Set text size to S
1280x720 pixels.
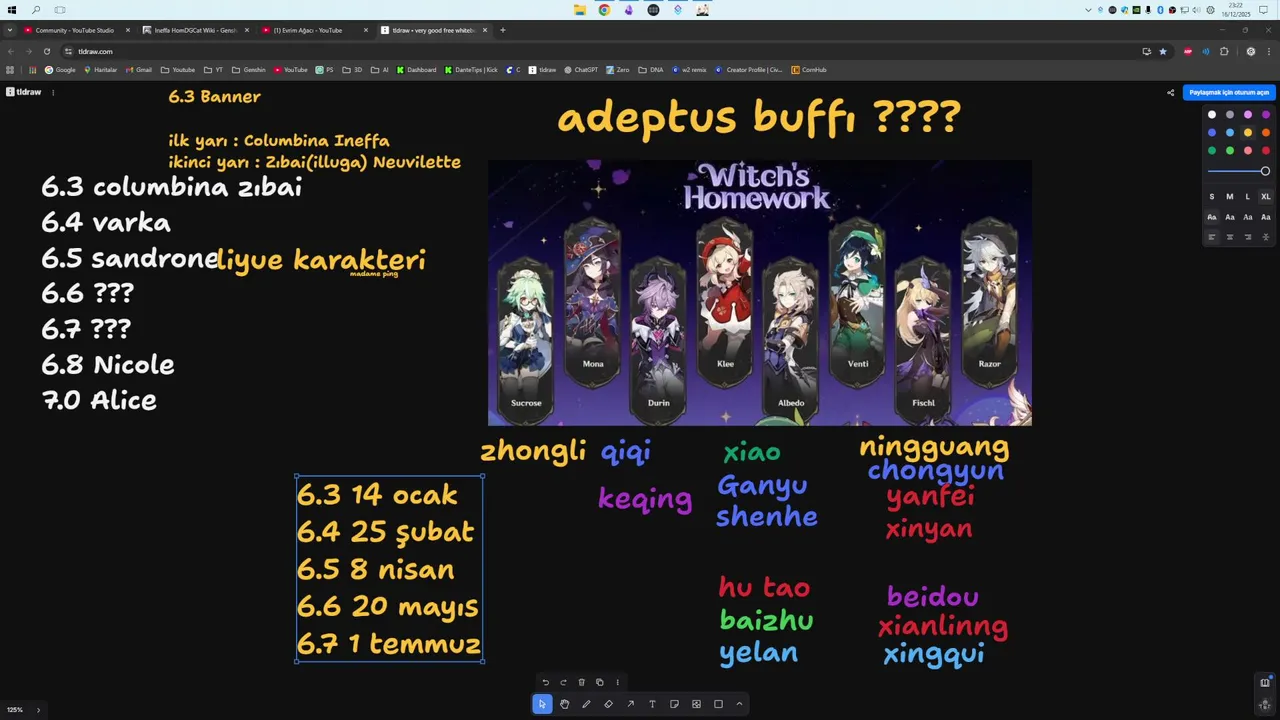click(1212, 197)
